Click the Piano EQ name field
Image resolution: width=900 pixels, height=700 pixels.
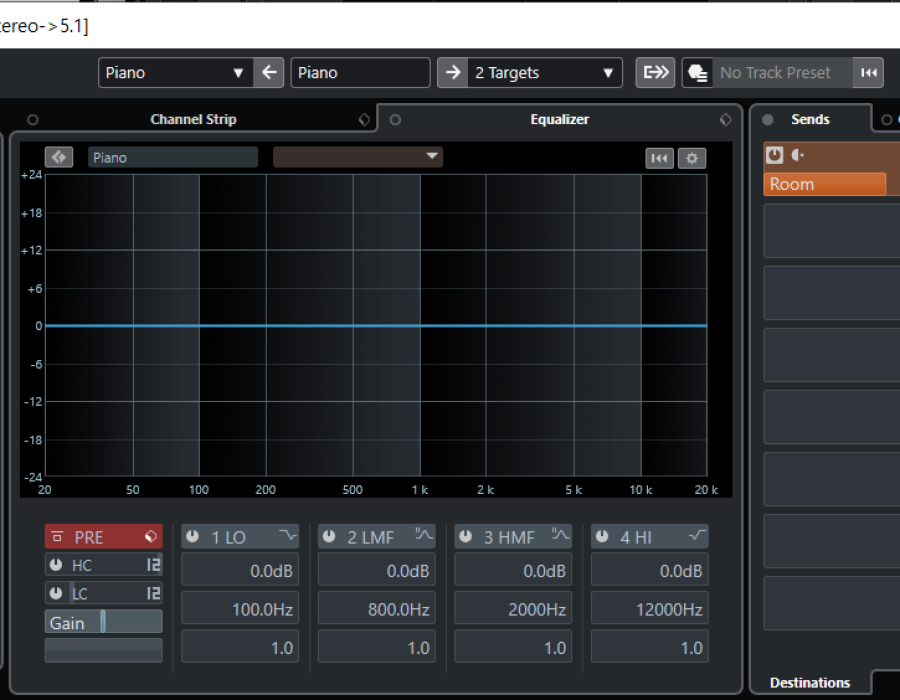(x=173, y=157)
